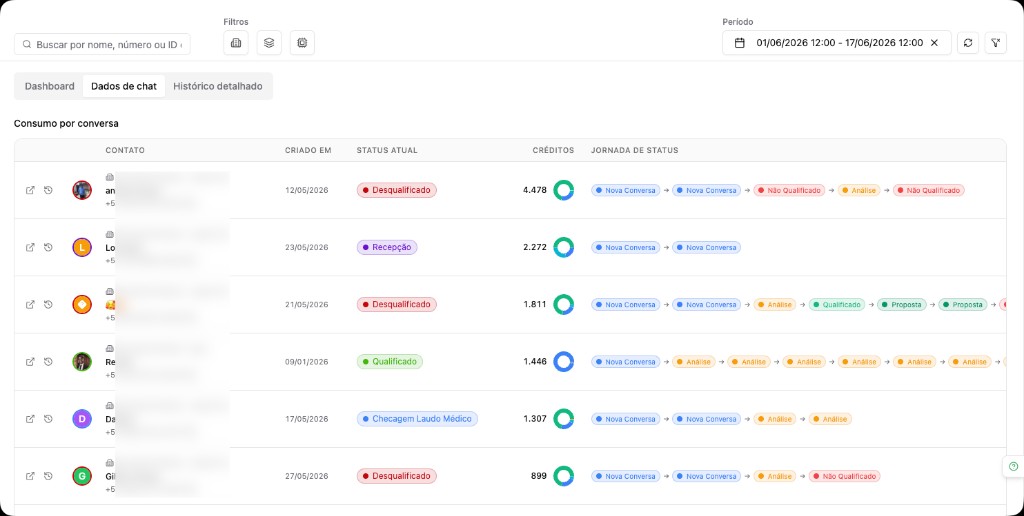The width and height of the screenshot is (1024, 516).
Task: Click the credits donut chart beside 4.478
Action: [564, 190]
